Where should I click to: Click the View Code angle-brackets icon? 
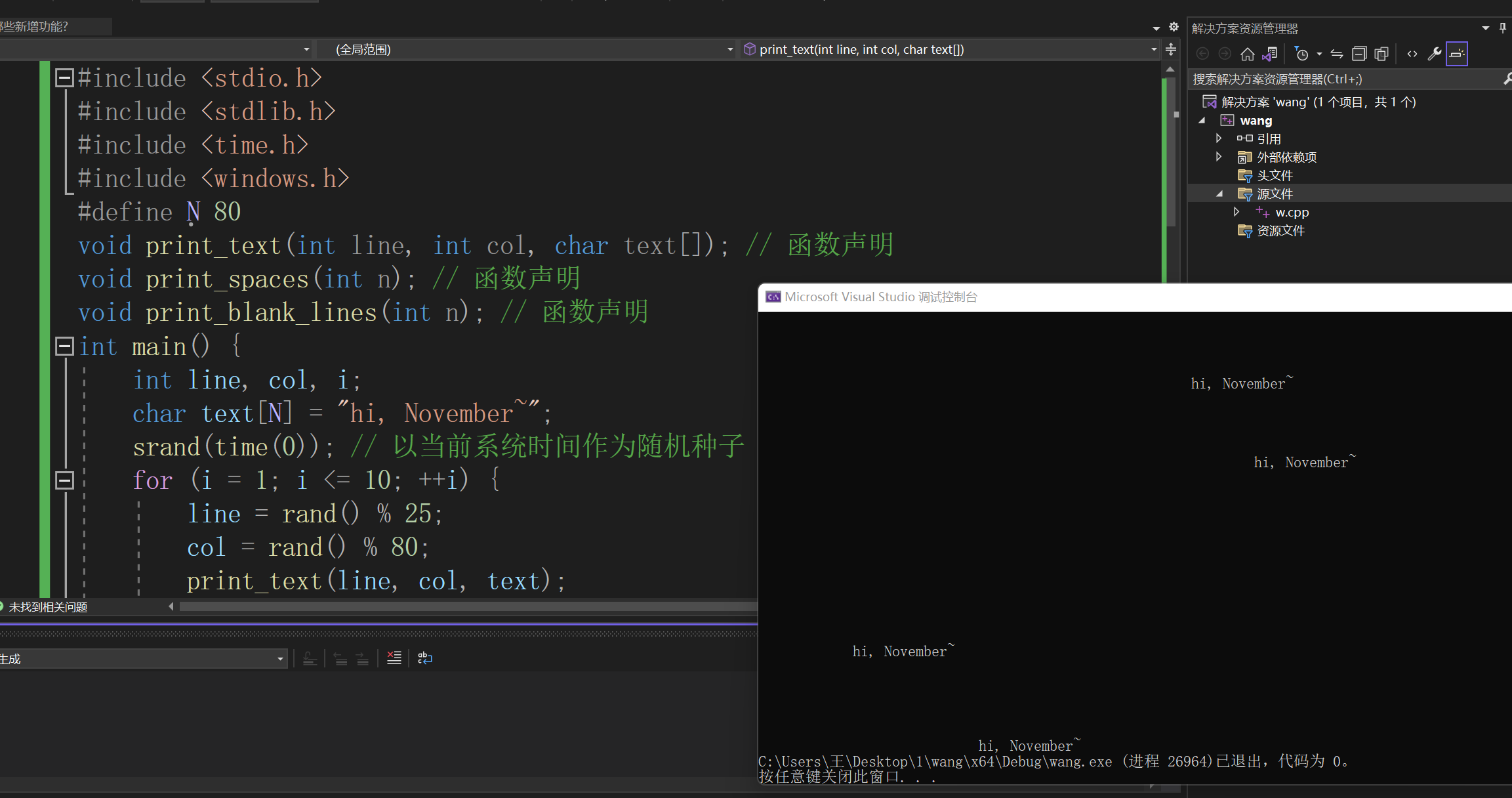(x=1412, y=54)
